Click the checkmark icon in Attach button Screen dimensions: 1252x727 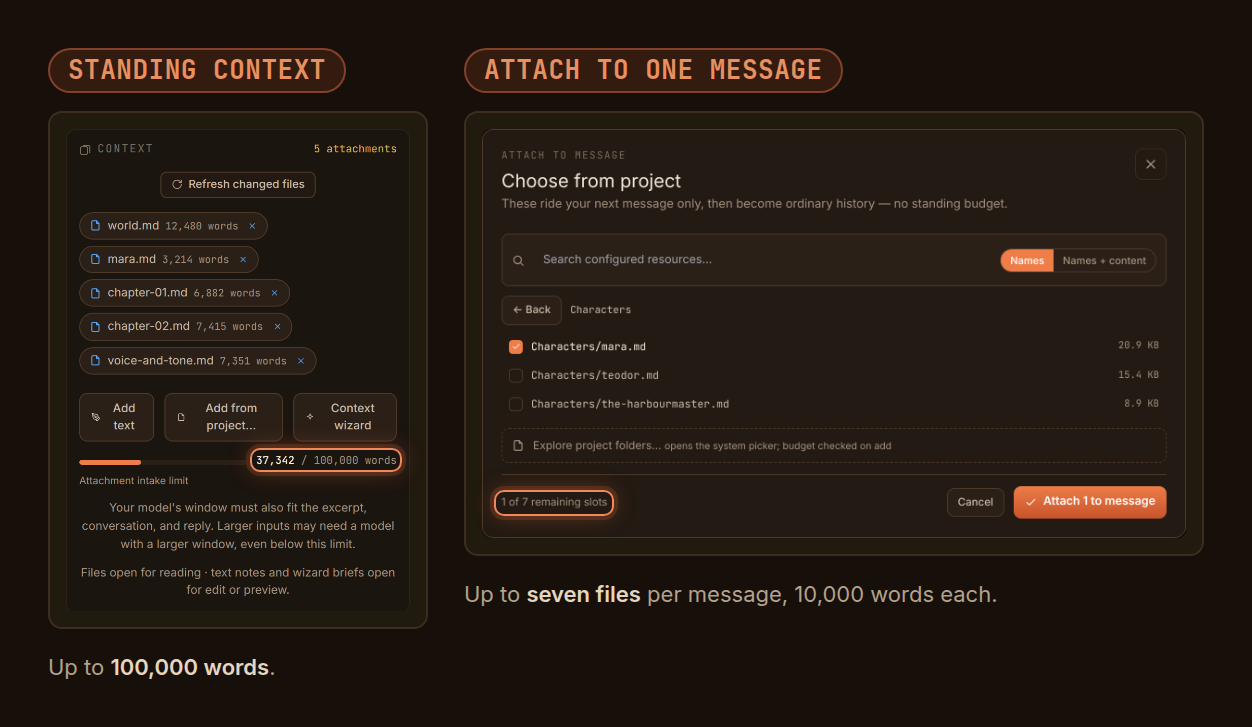[x=1031, y=502]
